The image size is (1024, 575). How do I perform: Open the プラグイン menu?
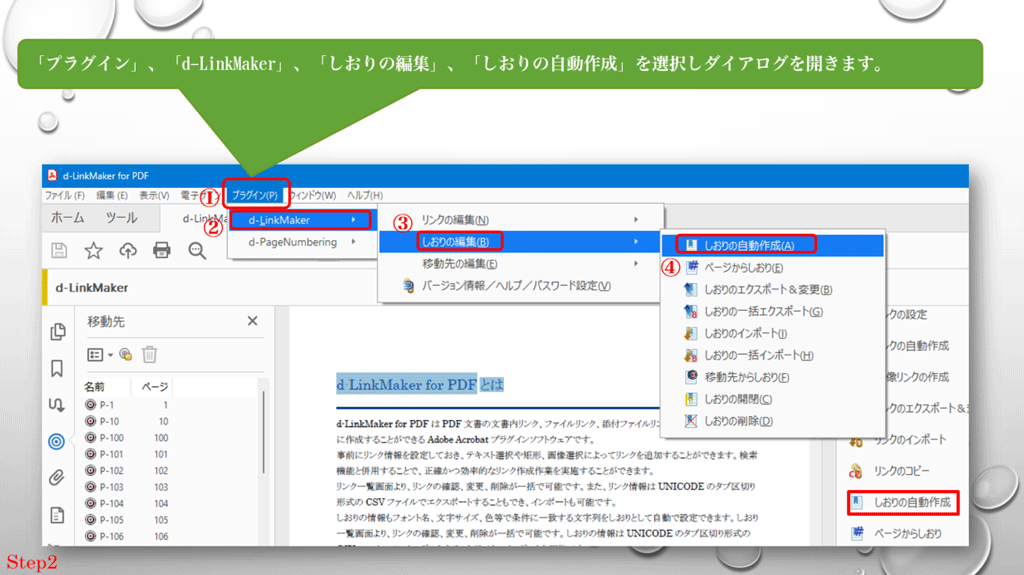pos(255,195)
